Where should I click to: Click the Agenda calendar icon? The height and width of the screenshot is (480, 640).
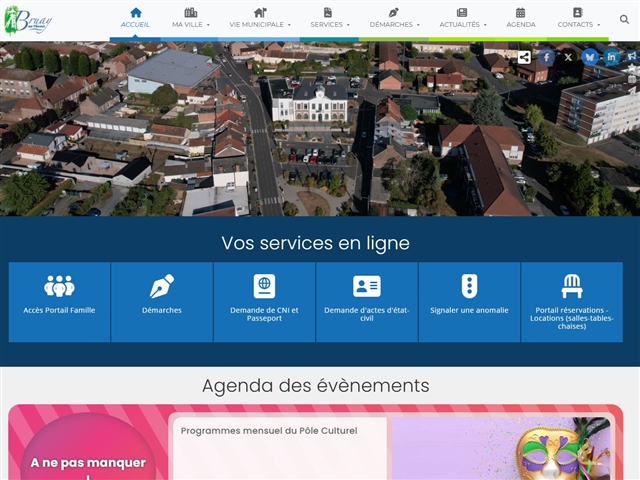coord(520,12)
